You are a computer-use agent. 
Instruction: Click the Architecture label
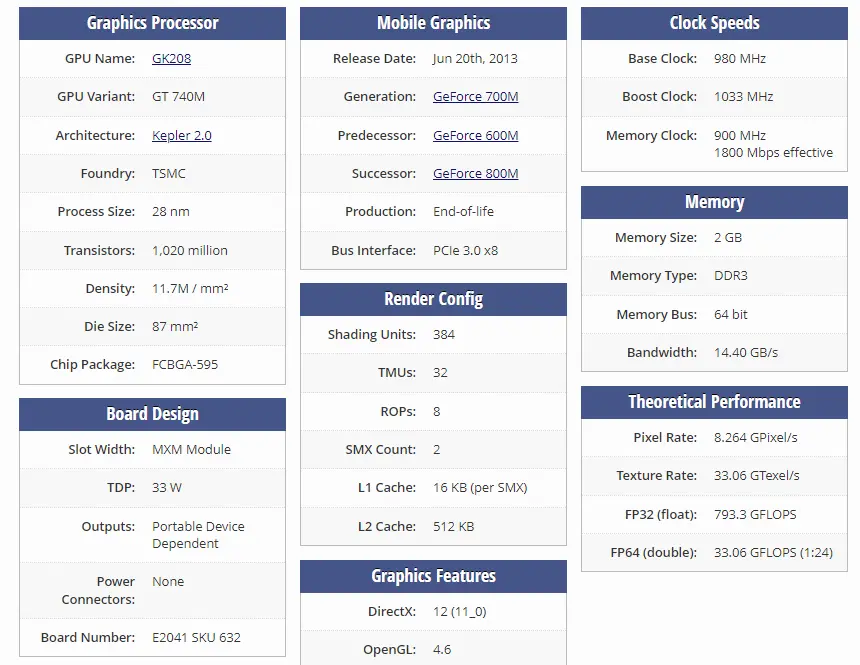[x=95, y=136]
